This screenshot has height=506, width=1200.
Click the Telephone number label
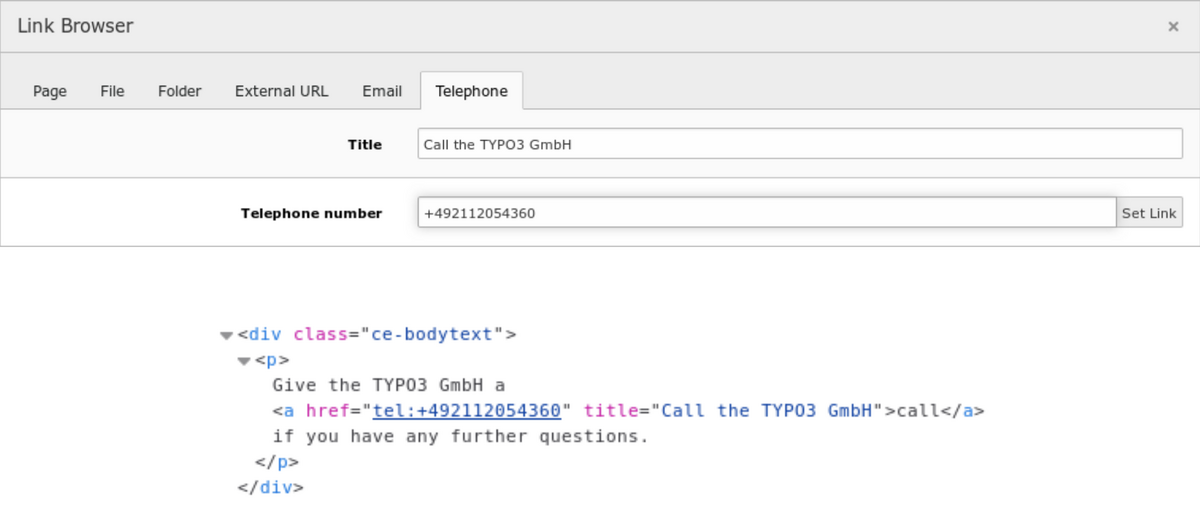[x=311, y=213]
